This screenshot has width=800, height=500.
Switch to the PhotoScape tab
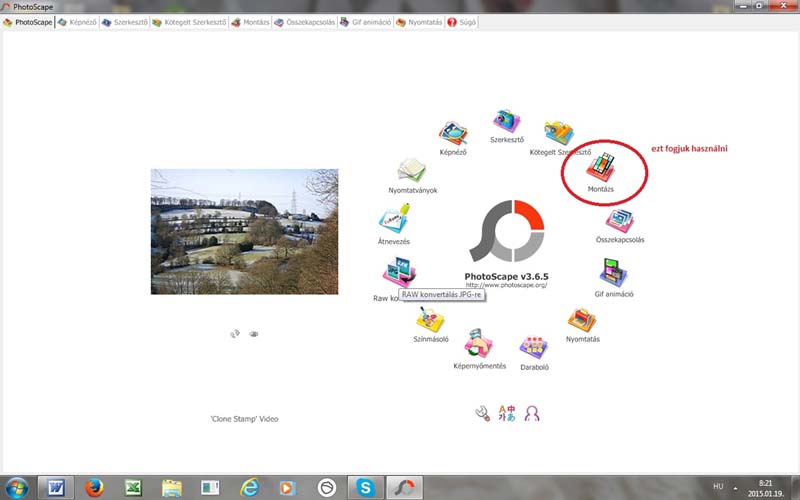pos(28,22)
